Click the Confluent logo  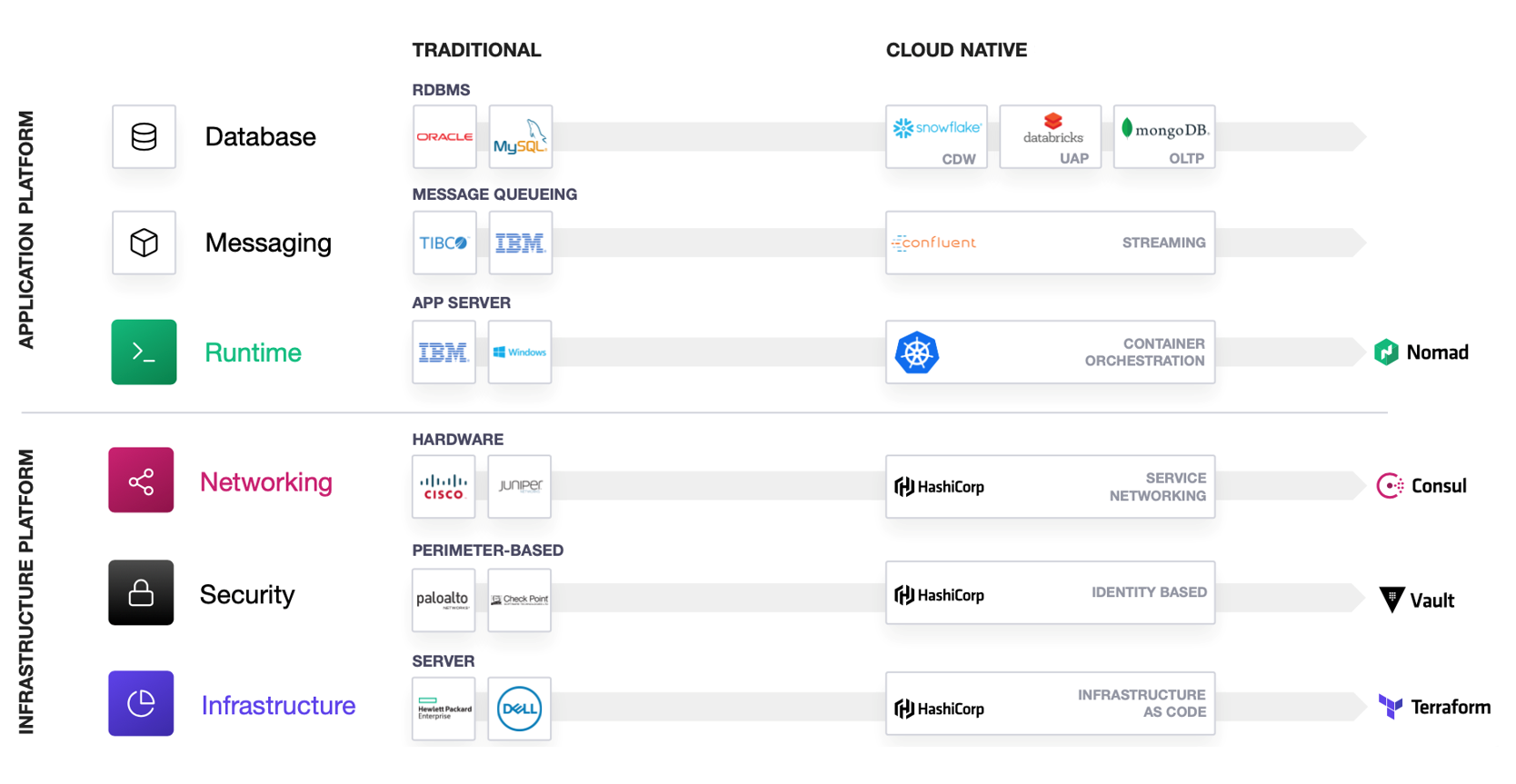(933, 243)
